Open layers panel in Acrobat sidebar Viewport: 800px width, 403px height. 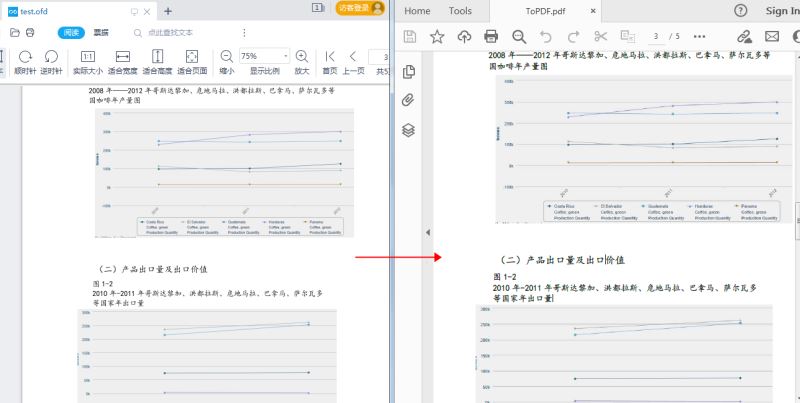click(x=408, y=130)
